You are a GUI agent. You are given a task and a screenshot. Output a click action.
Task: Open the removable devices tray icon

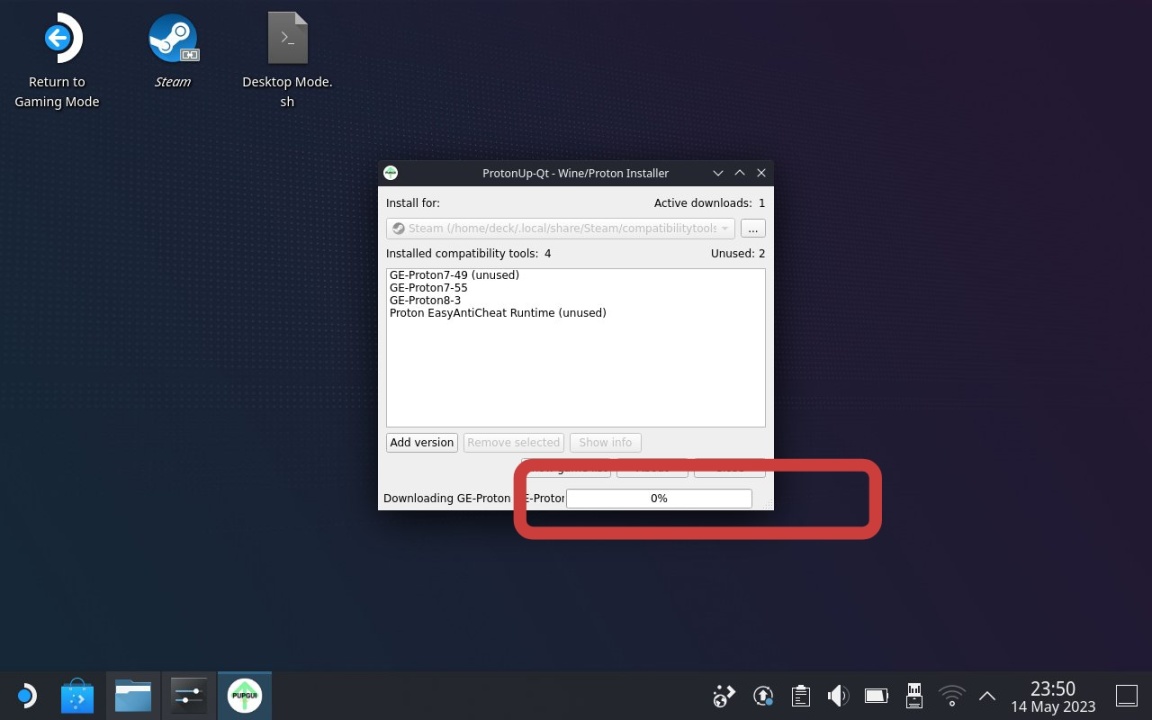[x=914, y=696]
